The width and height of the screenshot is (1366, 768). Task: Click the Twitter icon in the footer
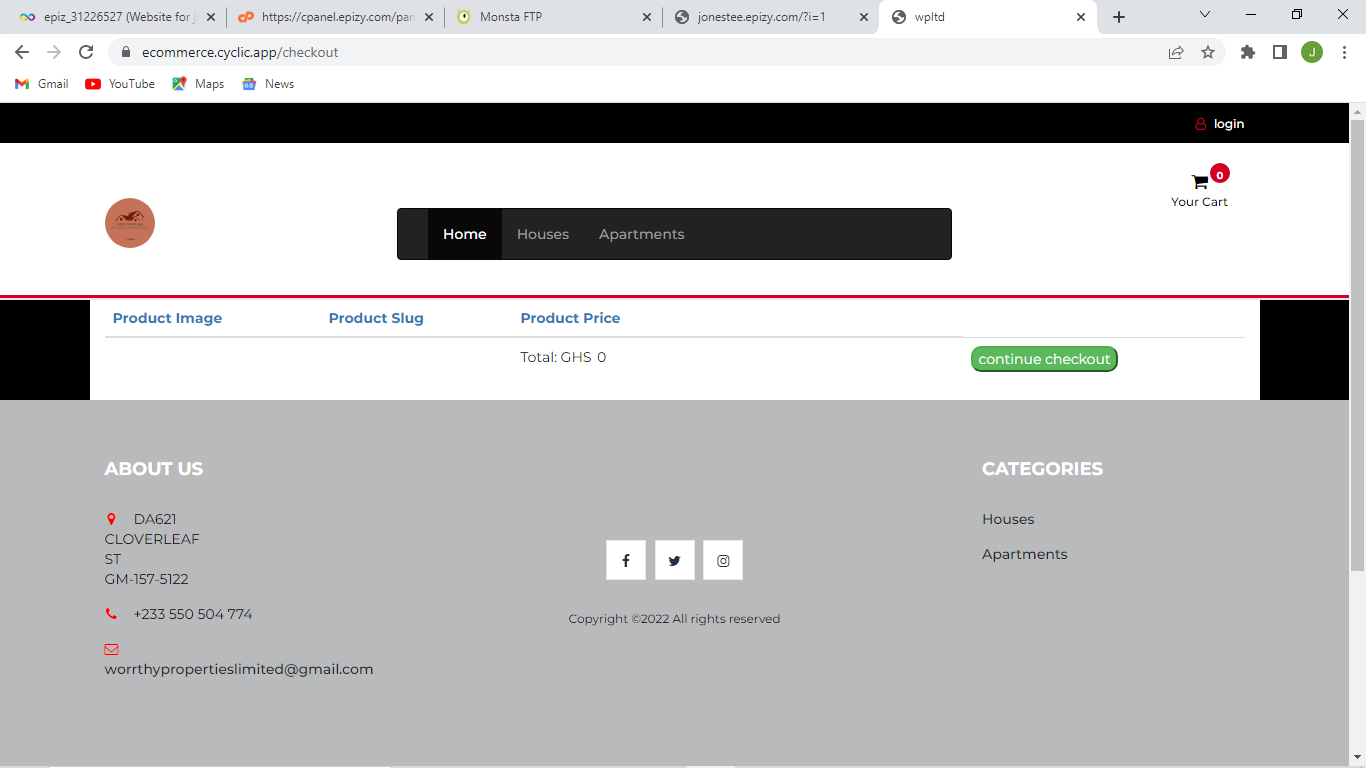click(674, 560)
